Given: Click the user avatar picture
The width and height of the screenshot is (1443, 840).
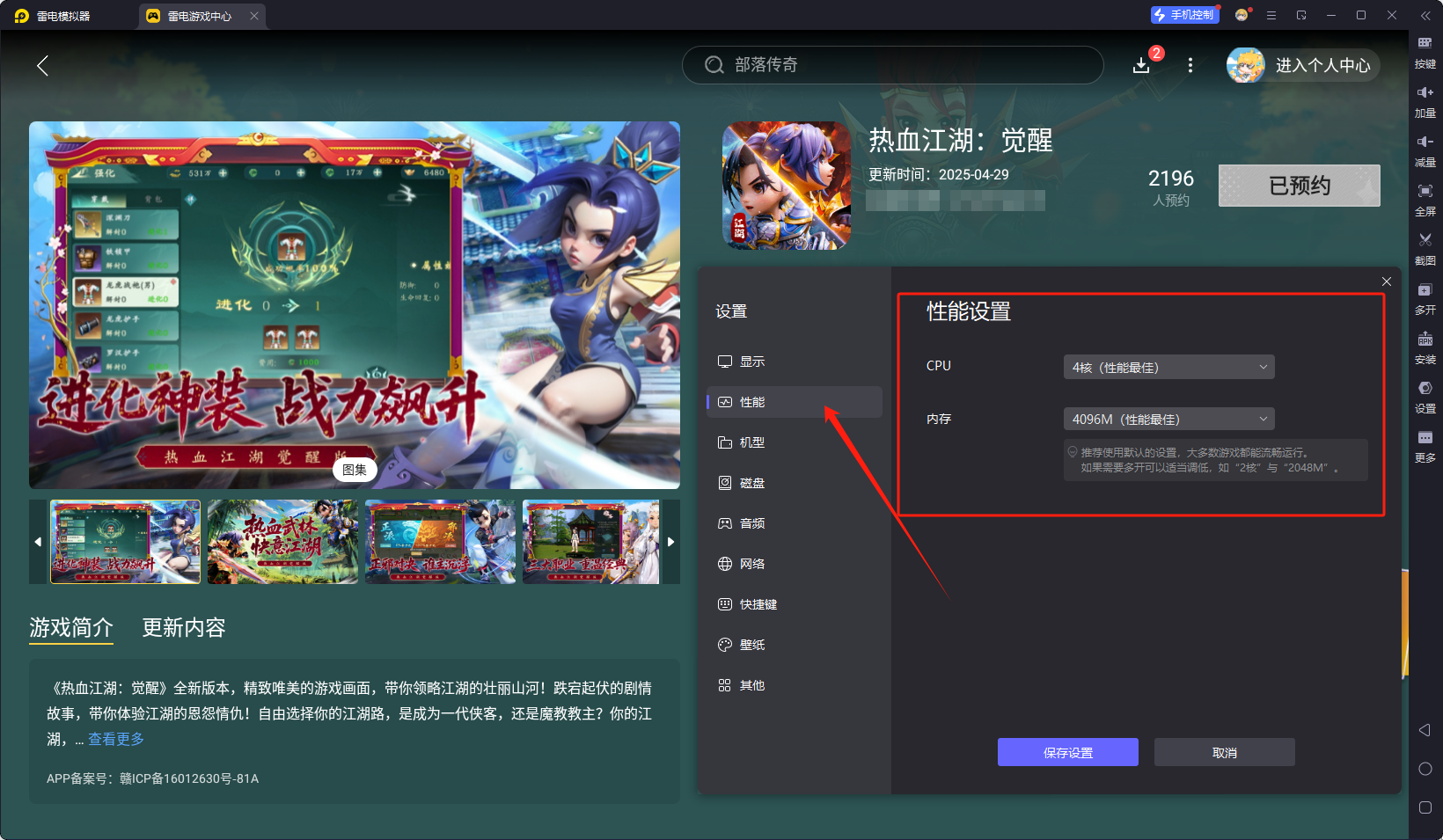Looking at the screenshot, I should (x=1246, y=65).
